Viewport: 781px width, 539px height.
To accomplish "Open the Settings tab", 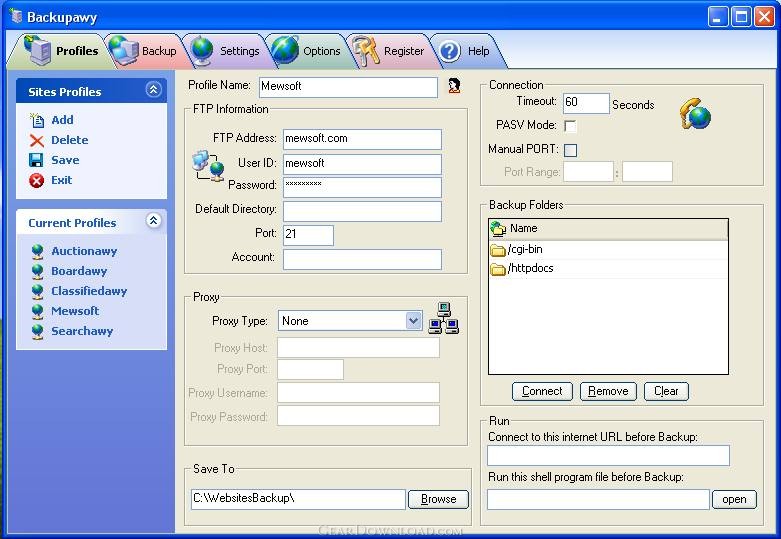I will tap(227, 51).
